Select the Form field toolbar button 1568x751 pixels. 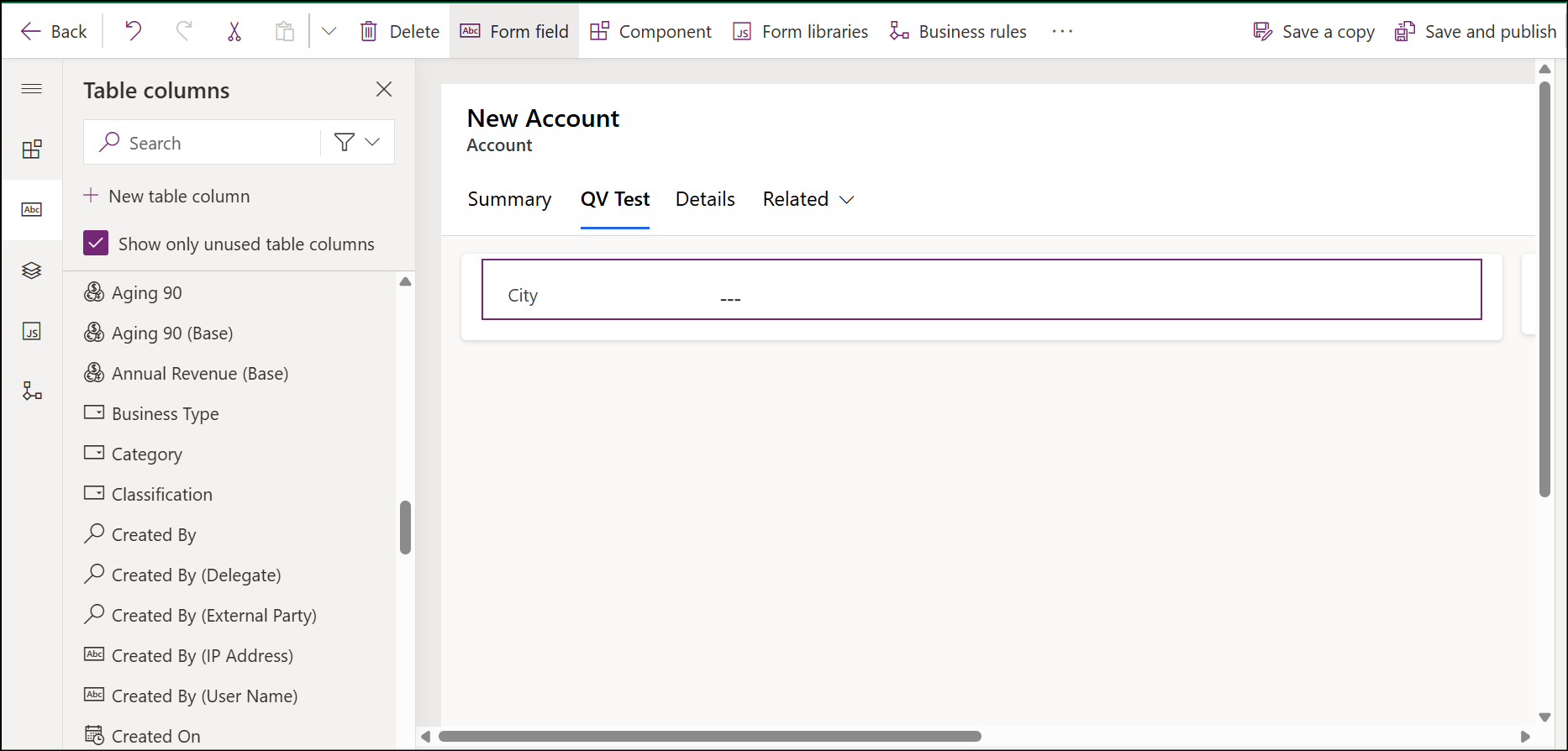tap(514, 31)
